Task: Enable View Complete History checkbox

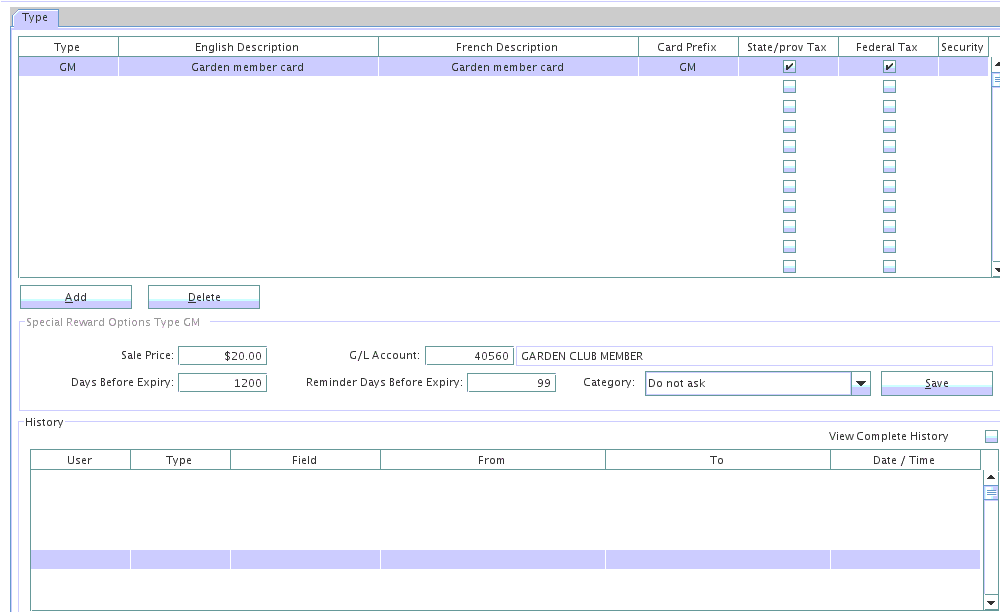Action: 991,436
